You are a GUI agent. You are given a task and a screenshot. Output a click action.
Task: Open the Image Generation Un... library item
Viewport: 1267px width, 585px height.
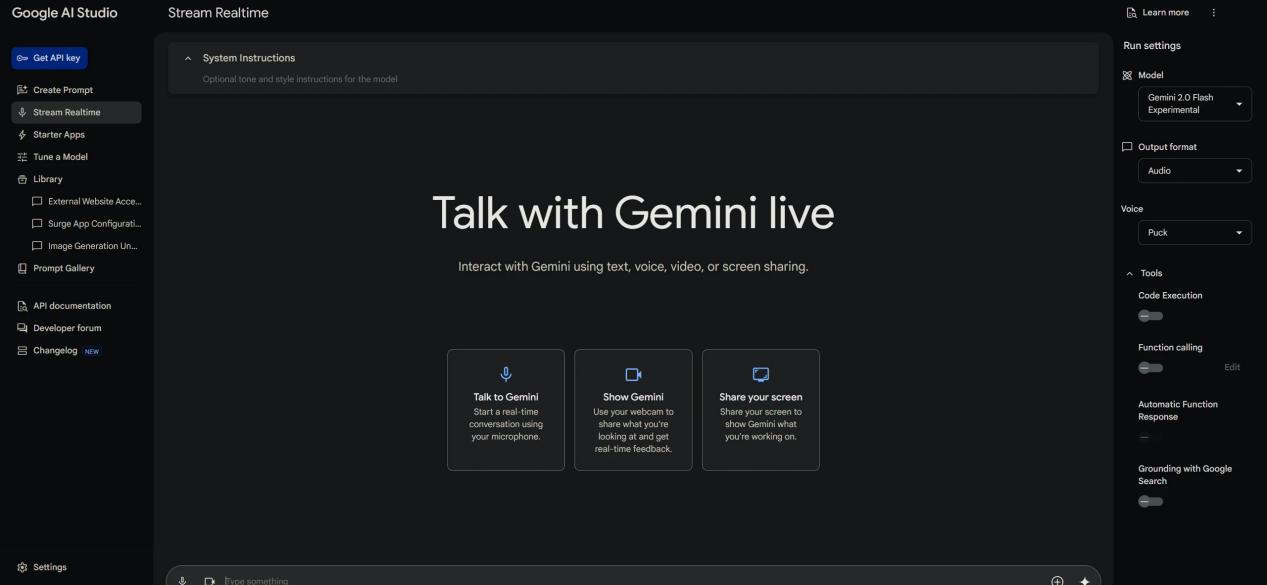(86, 246)
